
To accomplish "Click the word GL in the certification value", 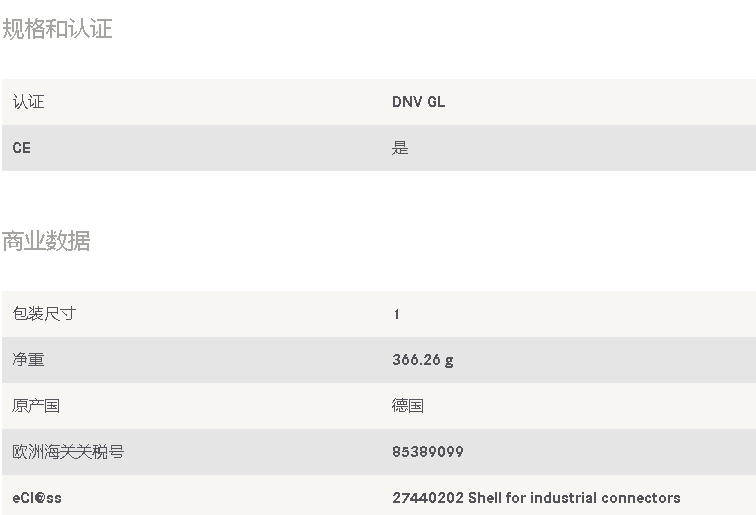I will 436,102.
